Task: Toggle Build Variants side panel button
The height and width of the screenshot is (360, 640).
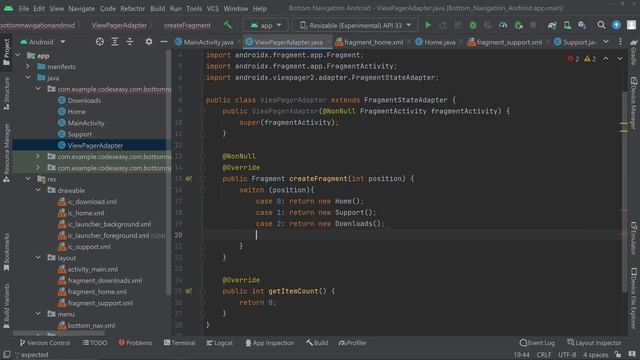Action: point(7,306)
